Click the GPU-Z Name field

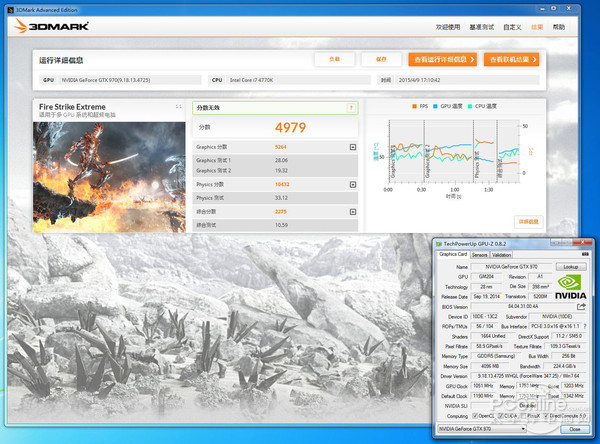click(x=511, y=267)
